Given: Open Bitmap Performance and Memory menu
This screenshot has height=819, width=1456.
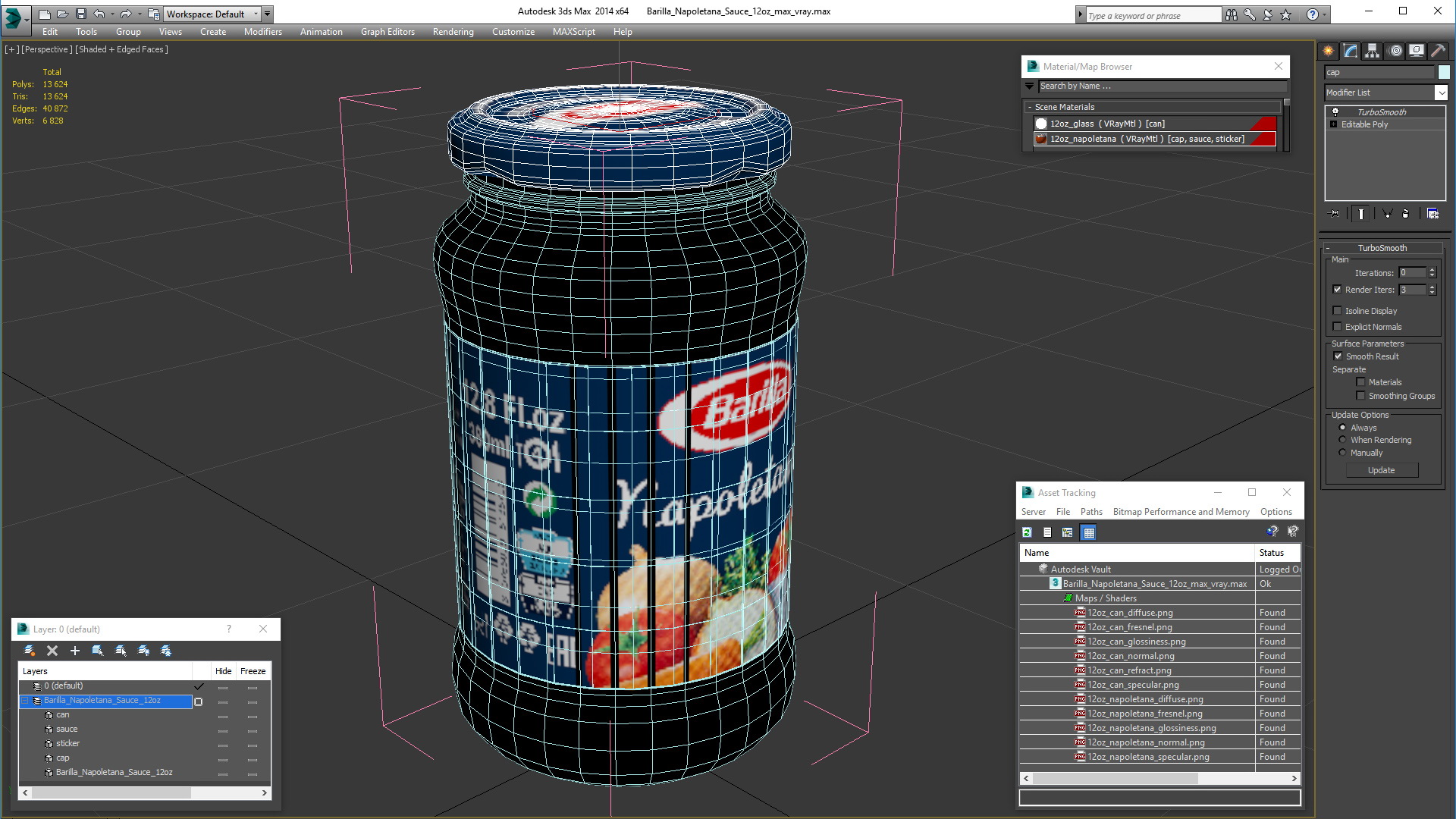Looking at the screenshot, I should 1181,512.
